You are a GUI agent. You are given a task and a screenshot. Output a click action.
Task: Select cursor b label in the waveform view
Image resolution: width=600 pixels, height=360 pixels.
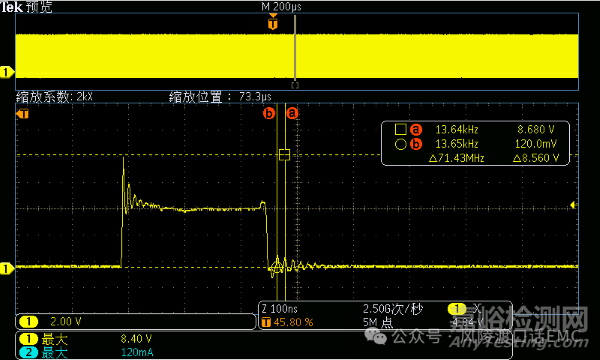pos(269,113)
